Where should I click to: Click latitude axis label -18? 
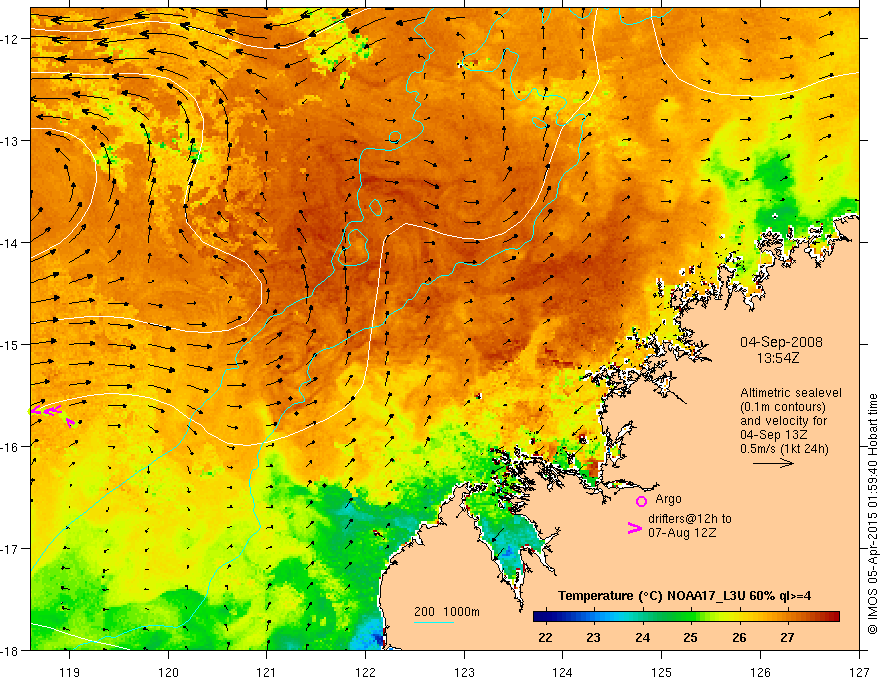point(10,650)
